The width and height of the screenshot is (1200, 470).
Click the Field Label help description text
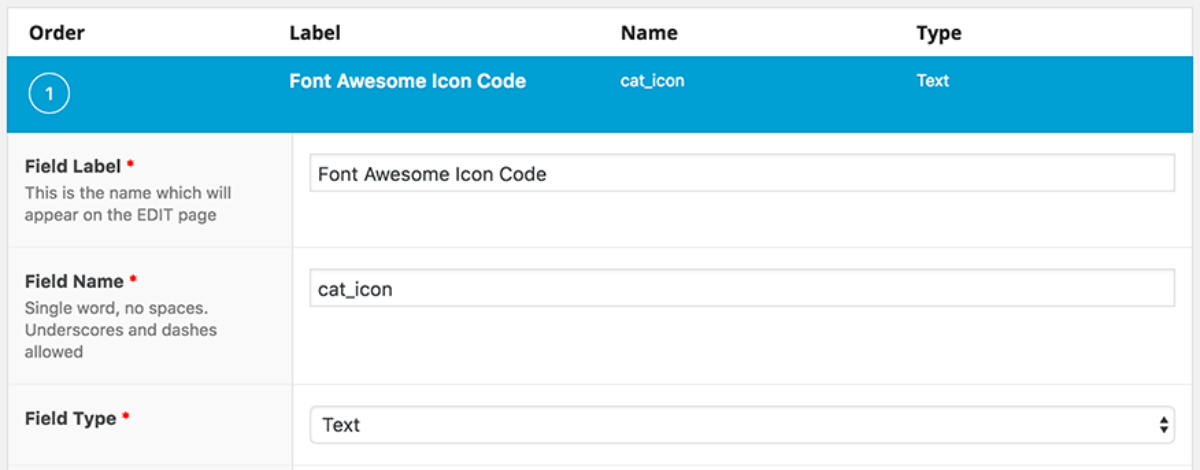coord(128,203)
